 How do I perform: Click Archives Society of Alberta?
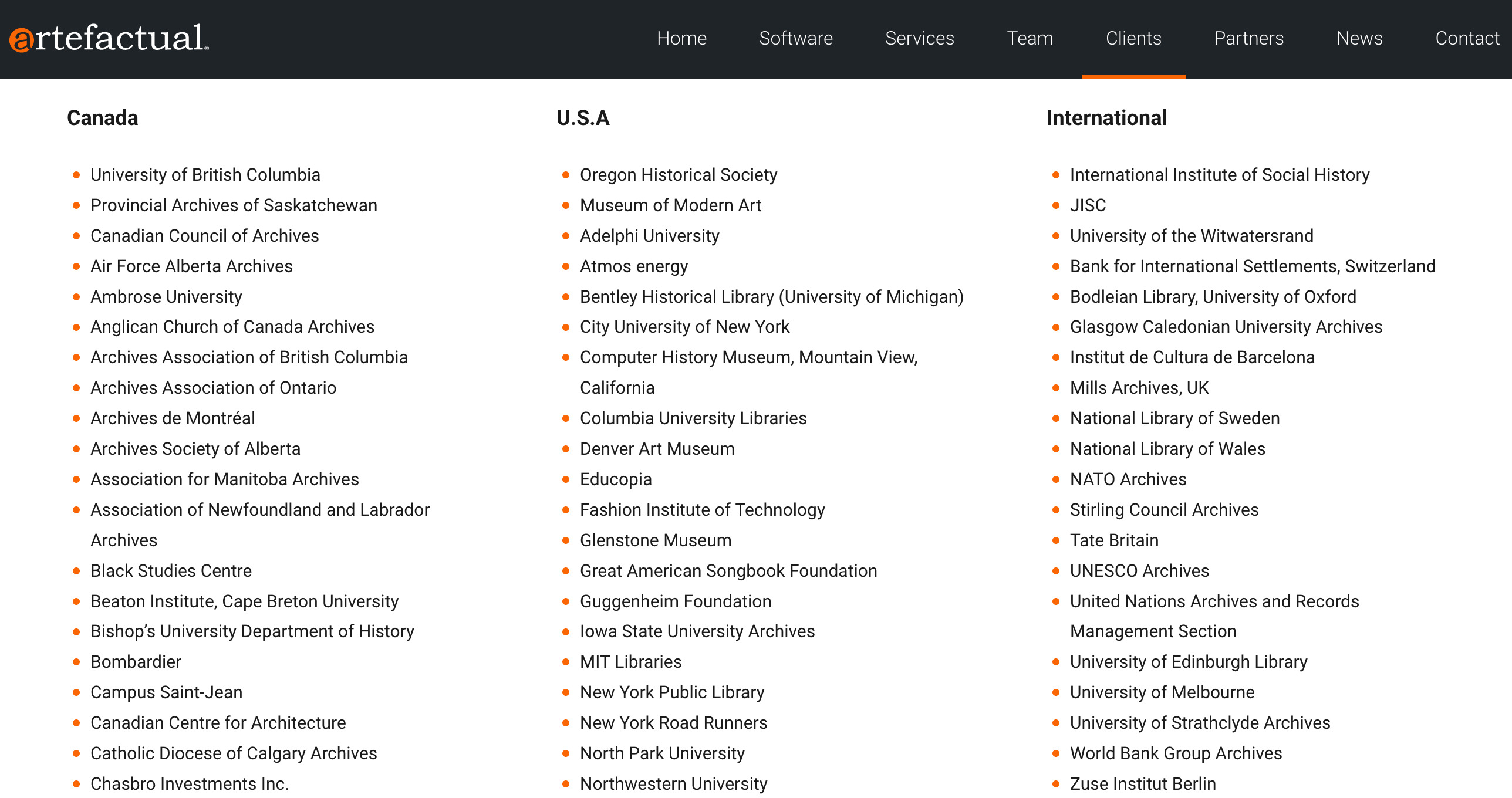[195, 449]
